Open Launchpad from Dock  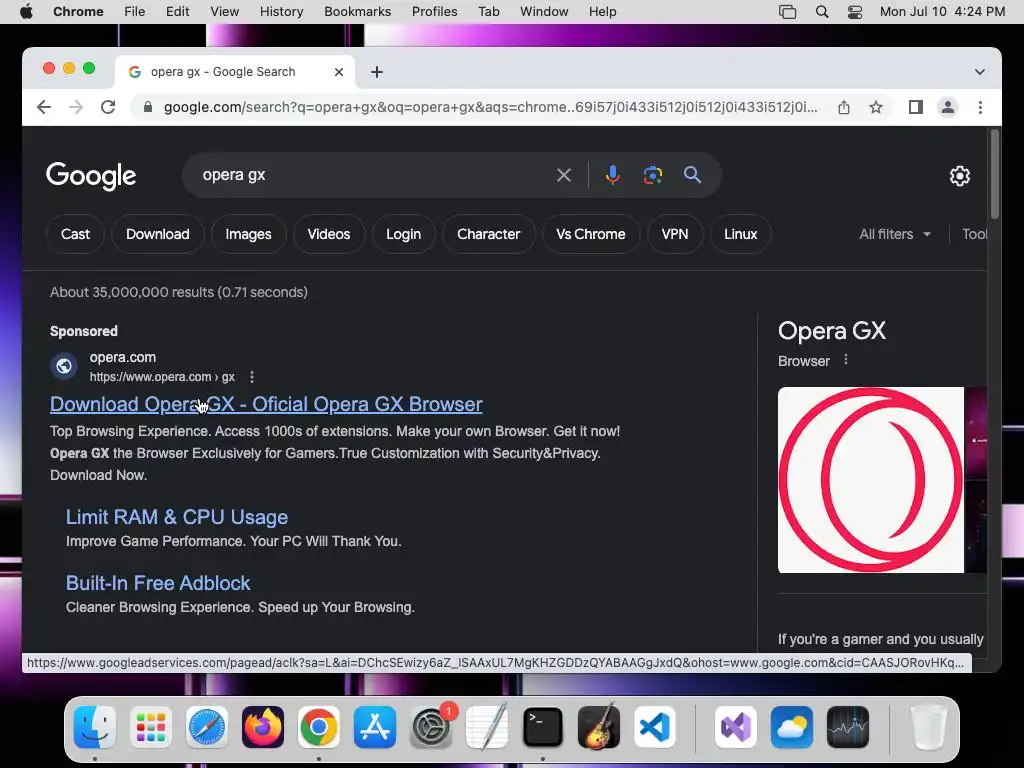[x=151, y=727]
